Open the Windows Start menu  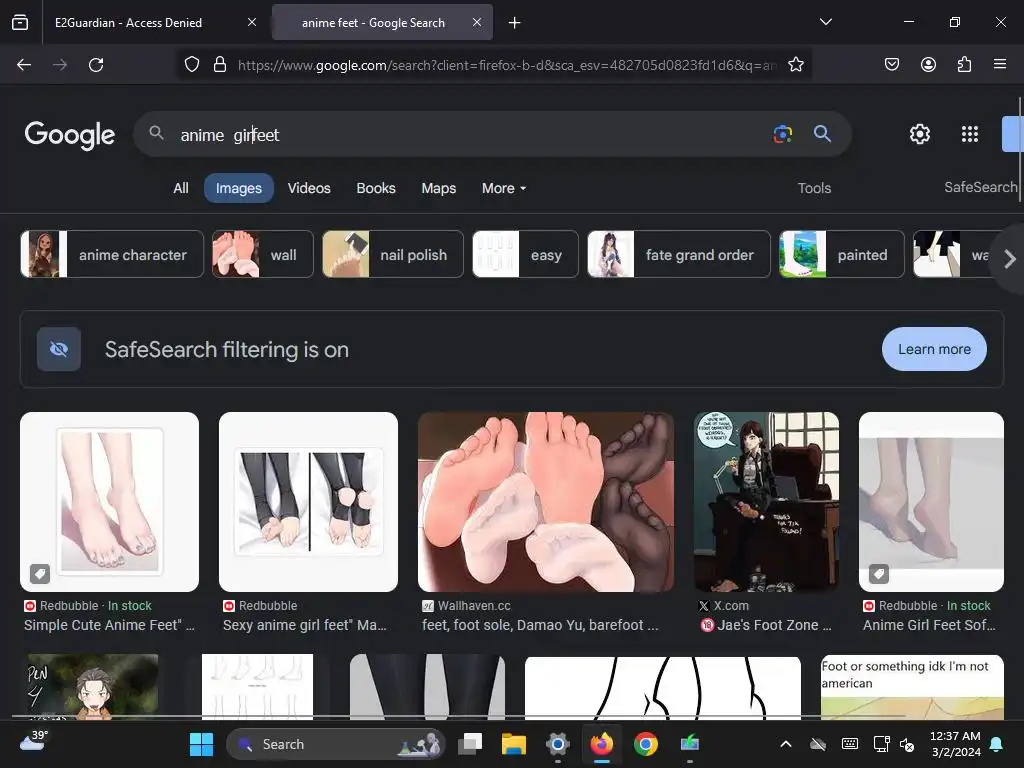click(x=201, y=744)
